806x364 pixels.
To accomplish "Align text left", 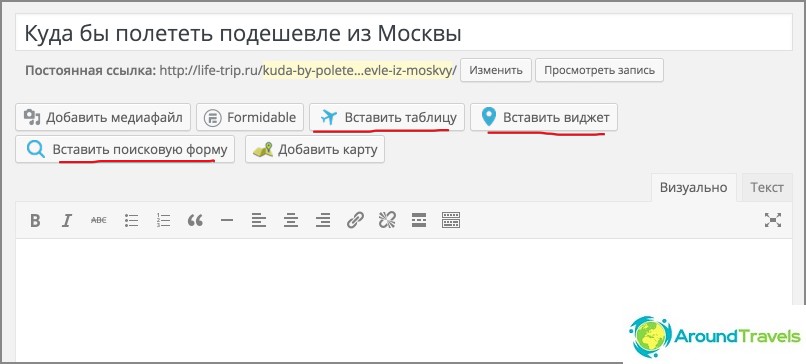I will pos(259,221).
